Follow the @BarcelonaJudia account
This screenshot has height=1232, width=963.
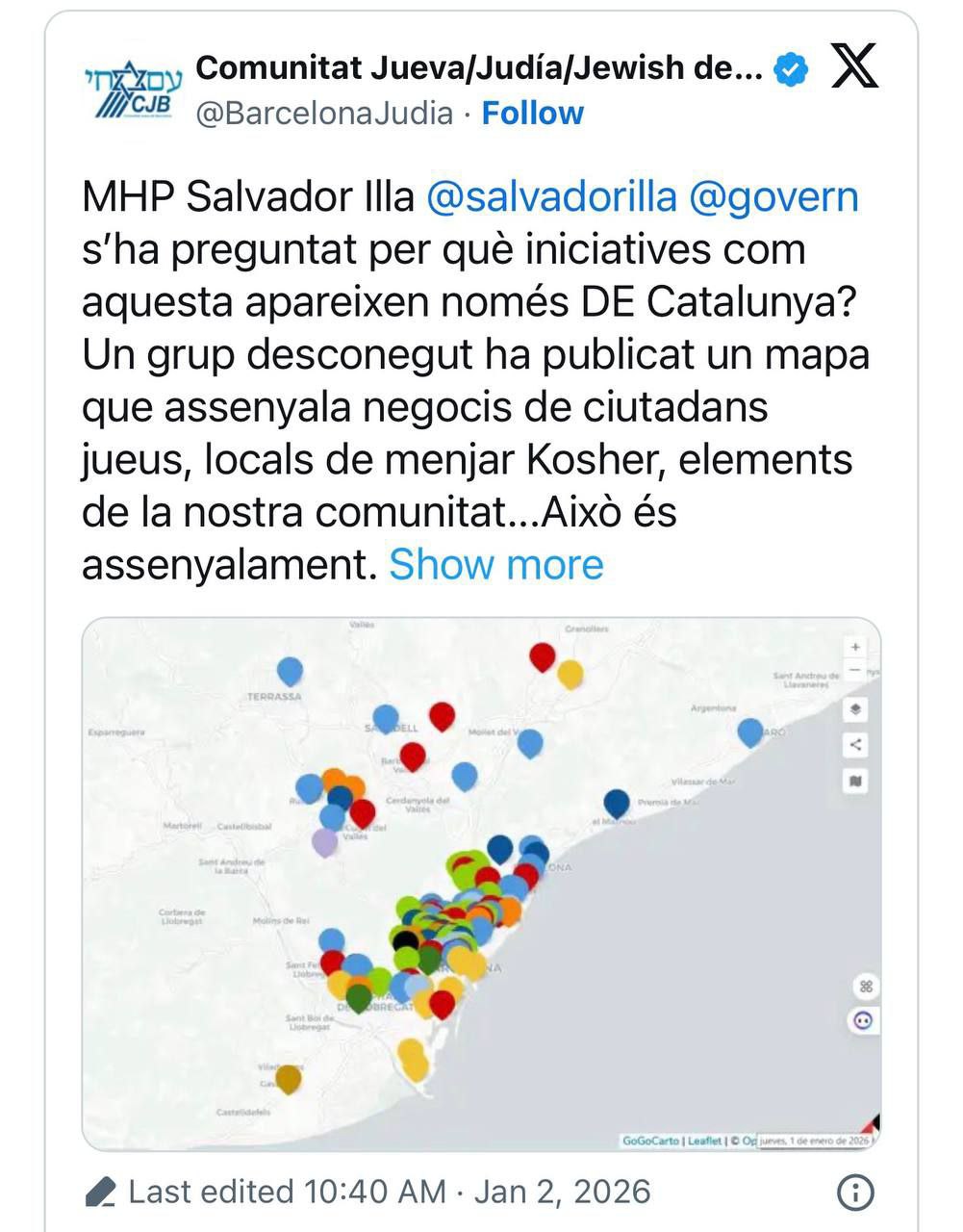pyautogui.click(x=532, y=114)
